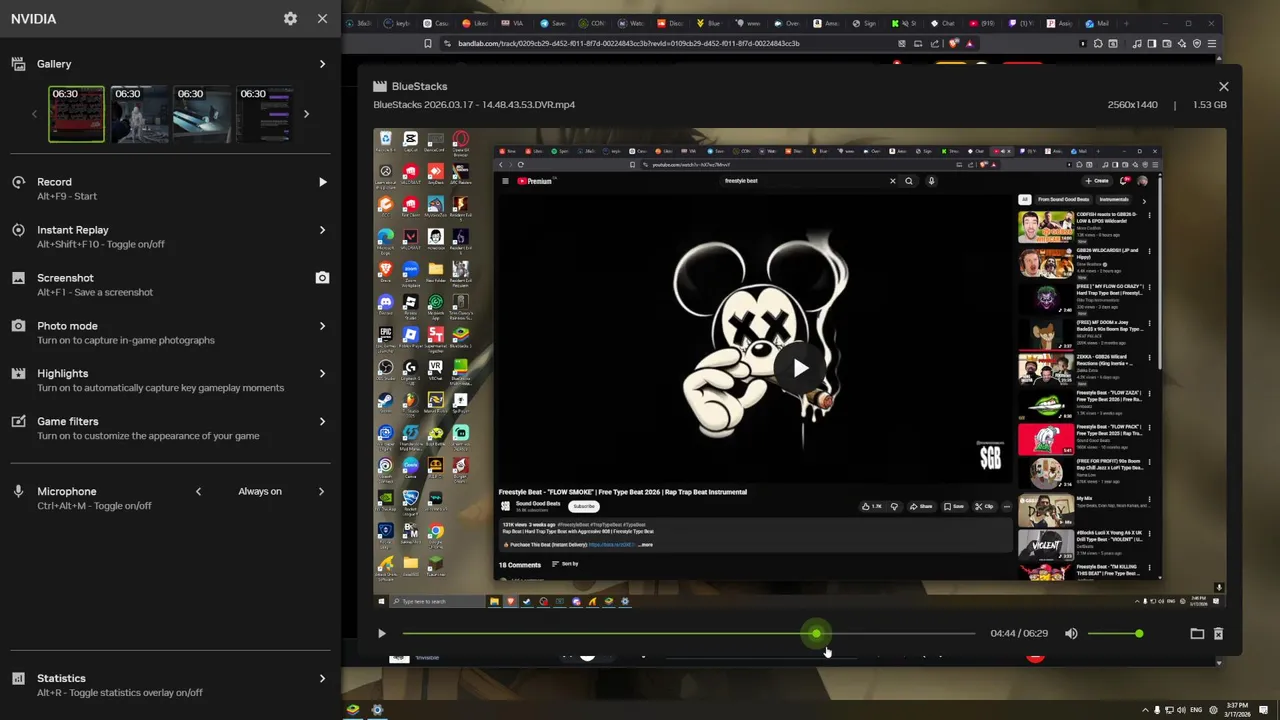Capture screenshot with camera button
The image size is (1280, 720).
pos(322,278)
